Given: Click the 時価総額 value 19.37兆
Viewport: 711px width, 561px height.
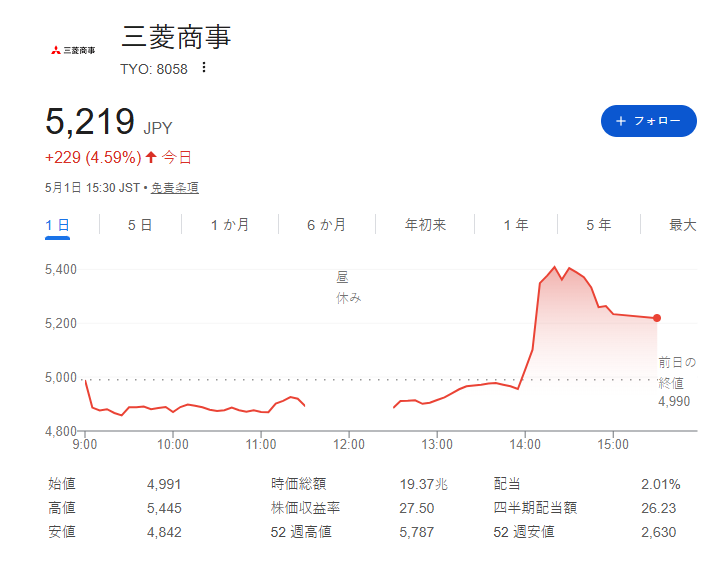Looking at the screenshot, I should 424,484.
